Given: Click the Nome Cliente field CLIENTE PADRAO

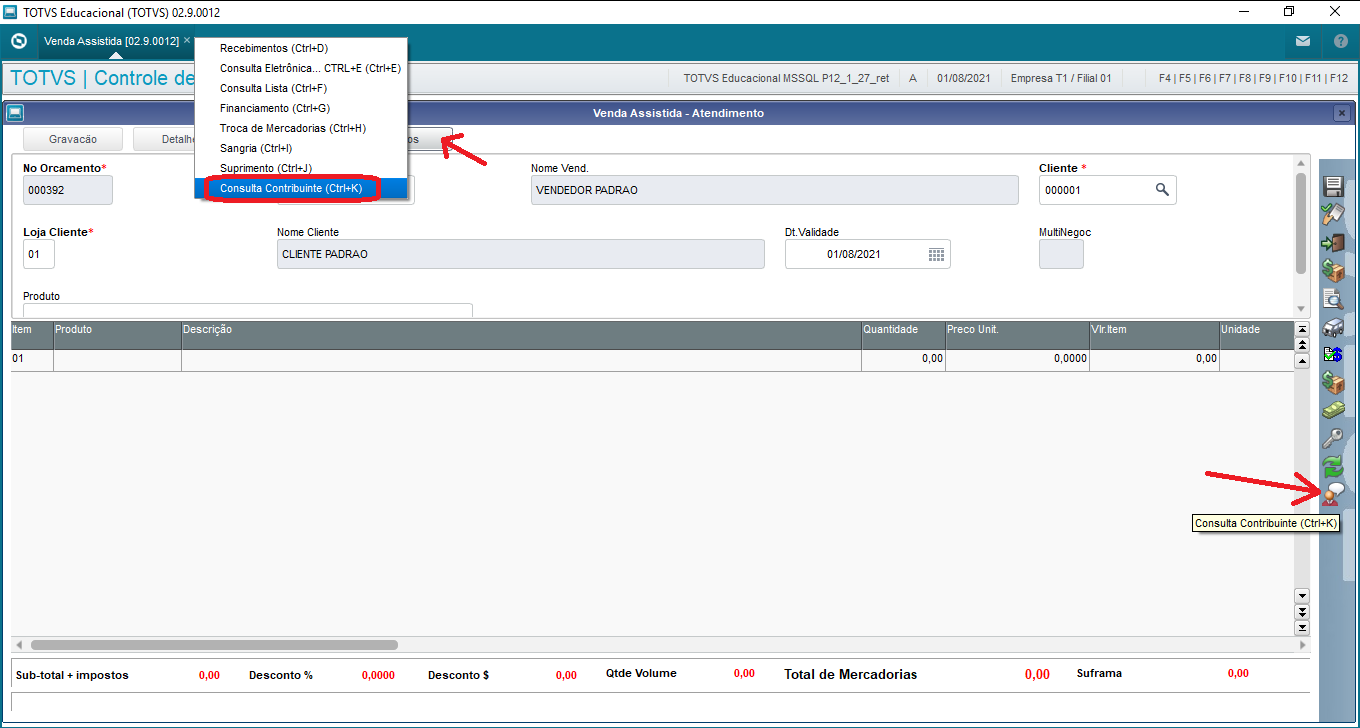Looking at the screenshot, I should [520, 254].
